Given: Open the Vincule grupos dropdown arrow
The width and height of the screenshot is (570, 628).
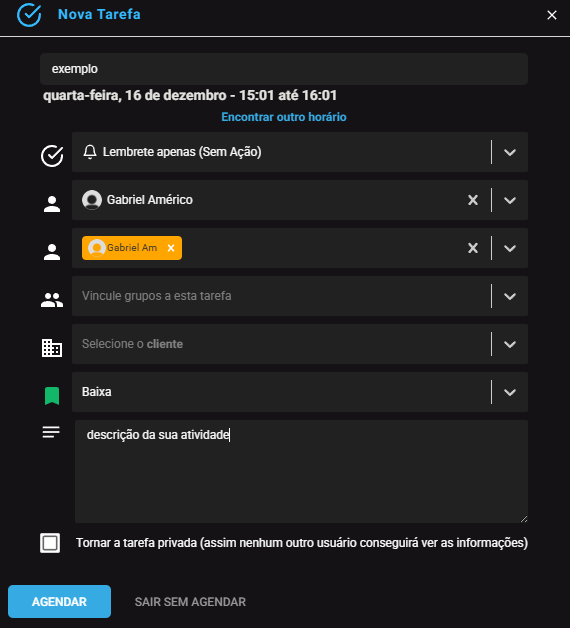Looking at the screenshot, I should [x=510, y=296].
